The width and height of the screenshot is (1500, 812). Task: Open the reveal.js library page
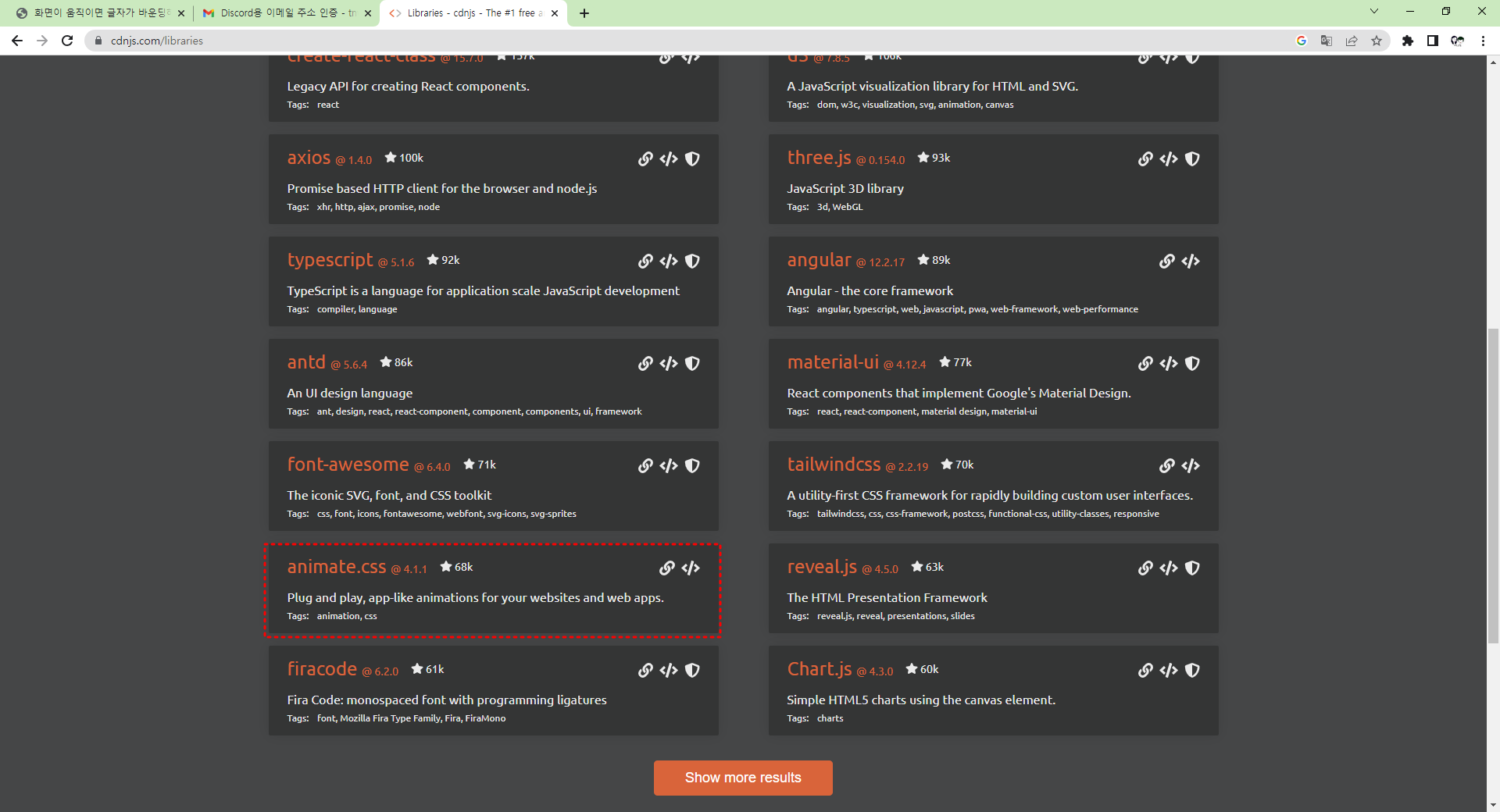(822, 567)
